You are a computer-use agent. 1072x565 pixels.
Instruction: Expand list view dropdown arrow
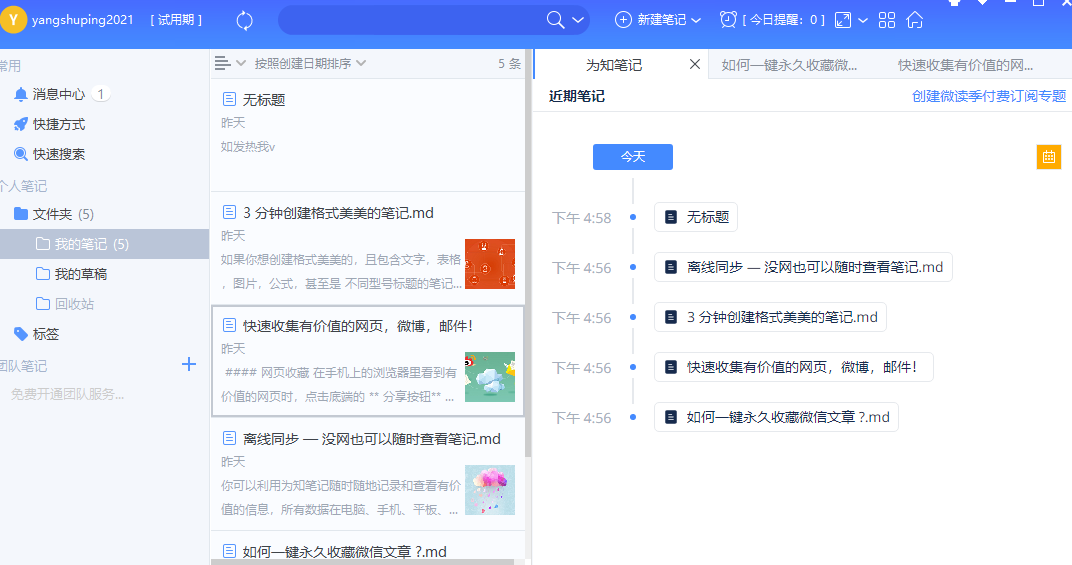tap(241, 63)
